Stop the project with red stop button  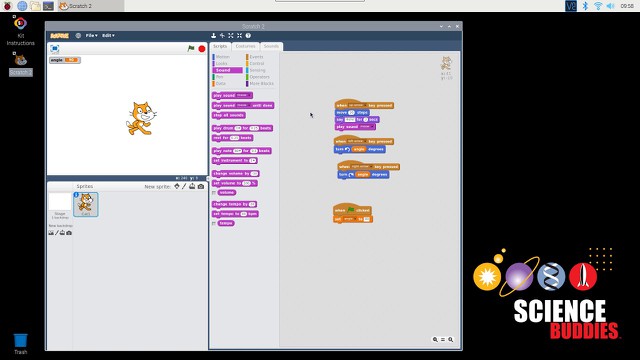202,49
